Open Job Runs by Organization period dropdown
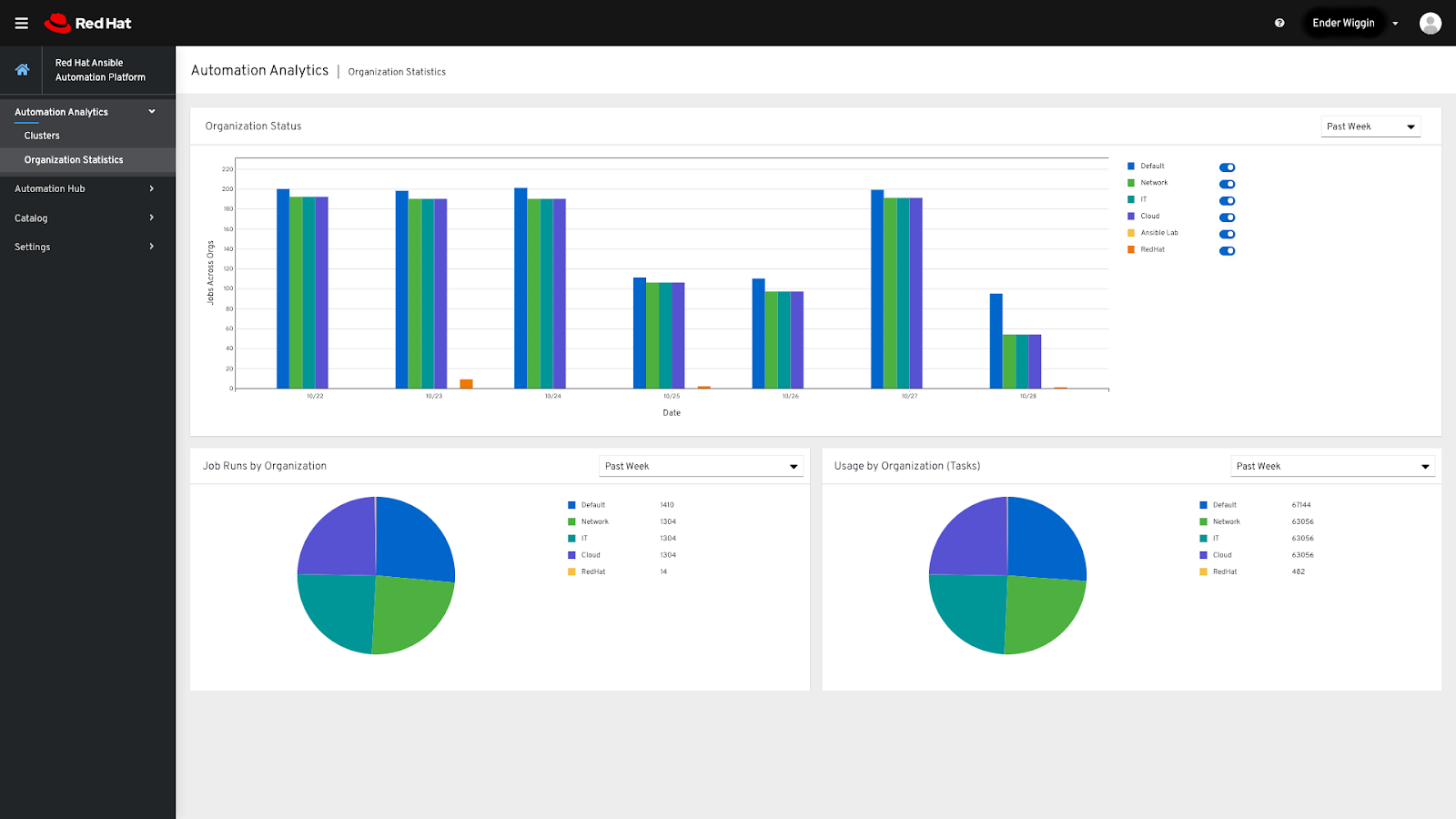1456x819 pixels. (701, 466)
